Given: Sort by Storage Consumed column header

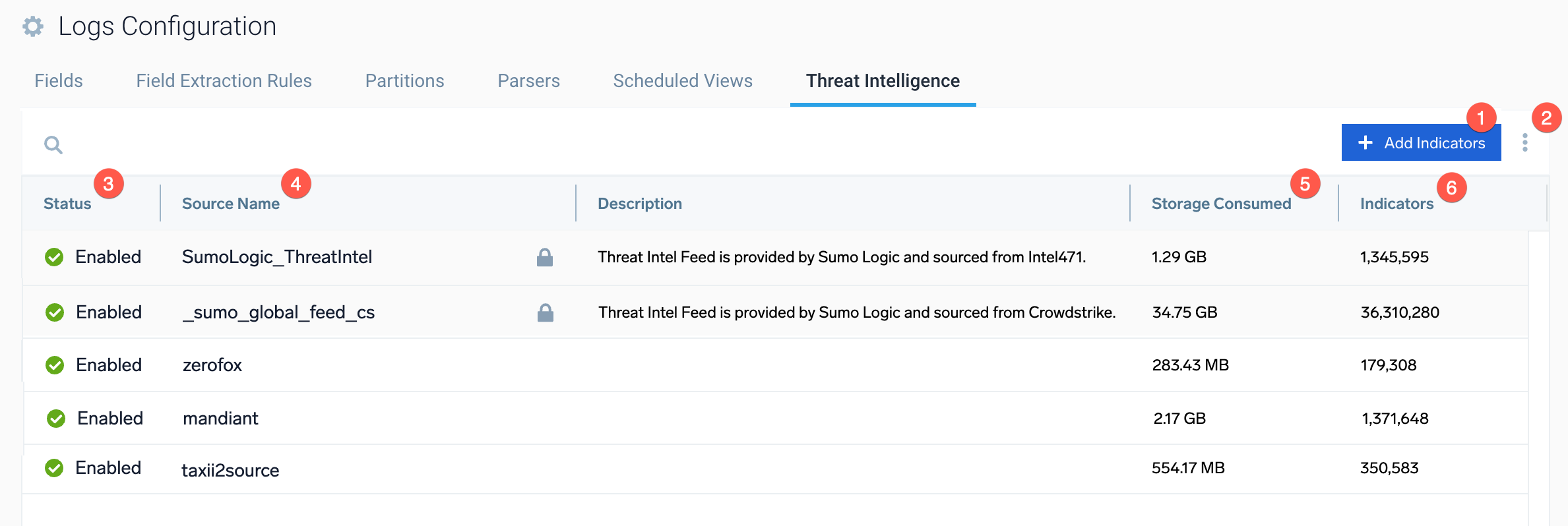Looking at the screenshot, I should point(1220,204).
